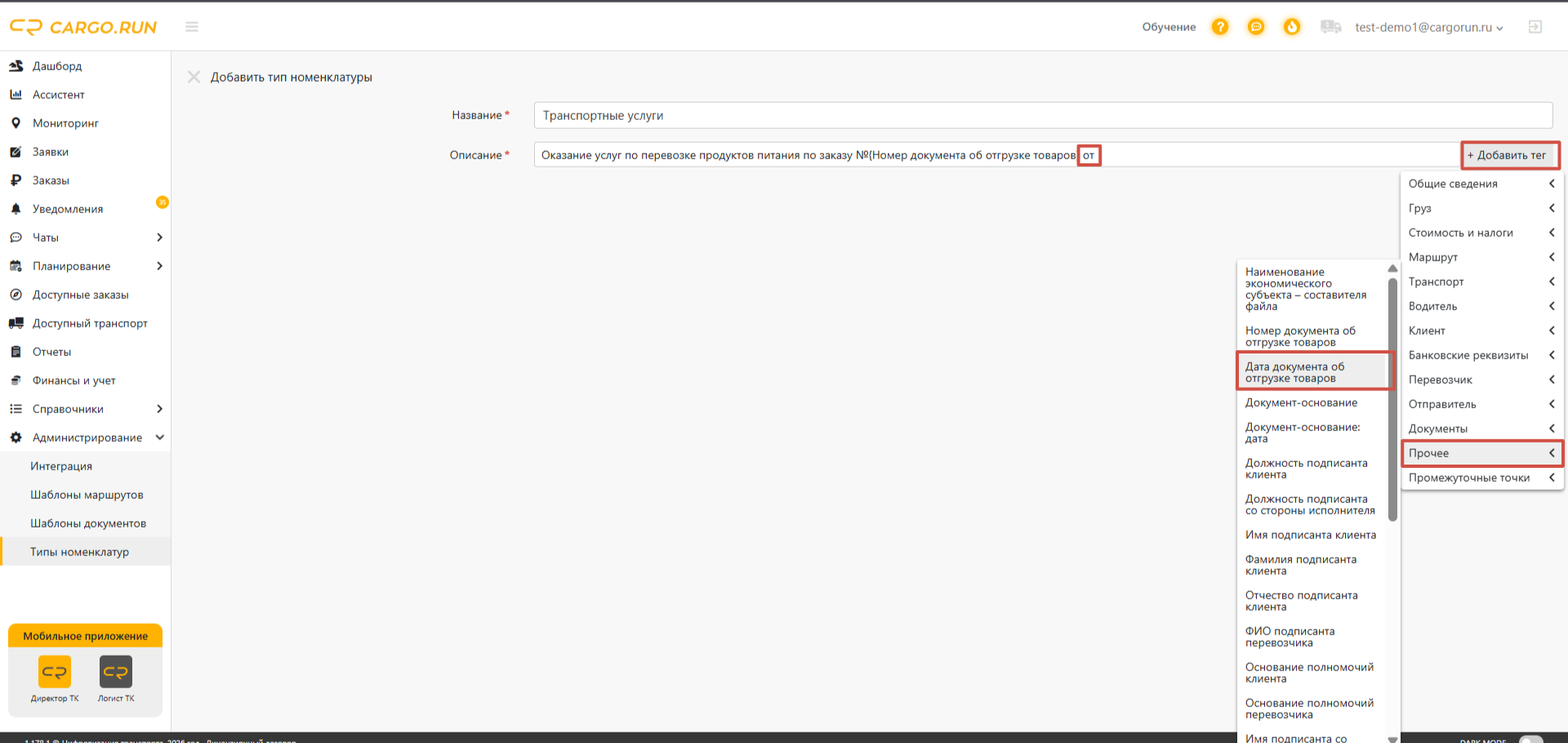Open the help question mark icon

pos(1220,27)
